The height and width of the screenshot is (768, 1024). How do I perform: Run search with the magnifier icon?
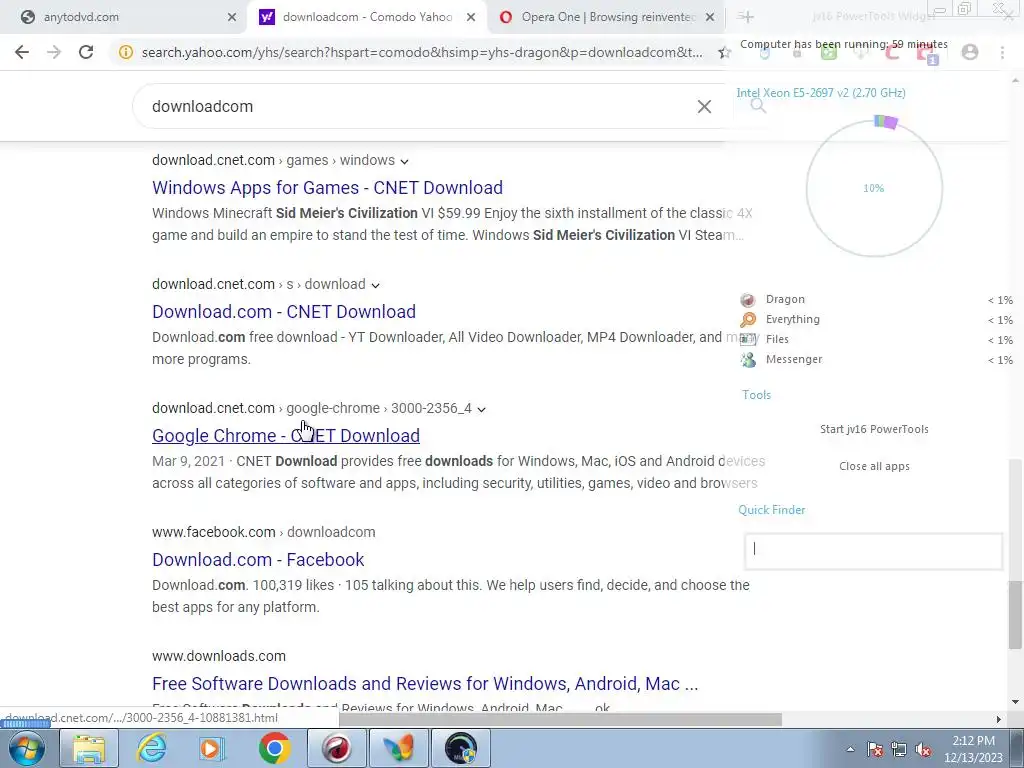tap(758, 106)
